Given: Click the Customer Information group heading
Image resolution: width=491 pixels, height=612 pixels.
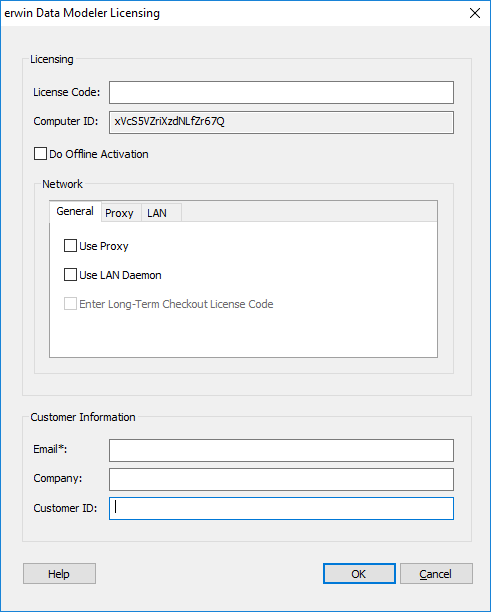Looking at the screenshot, I should coord(83,417).
